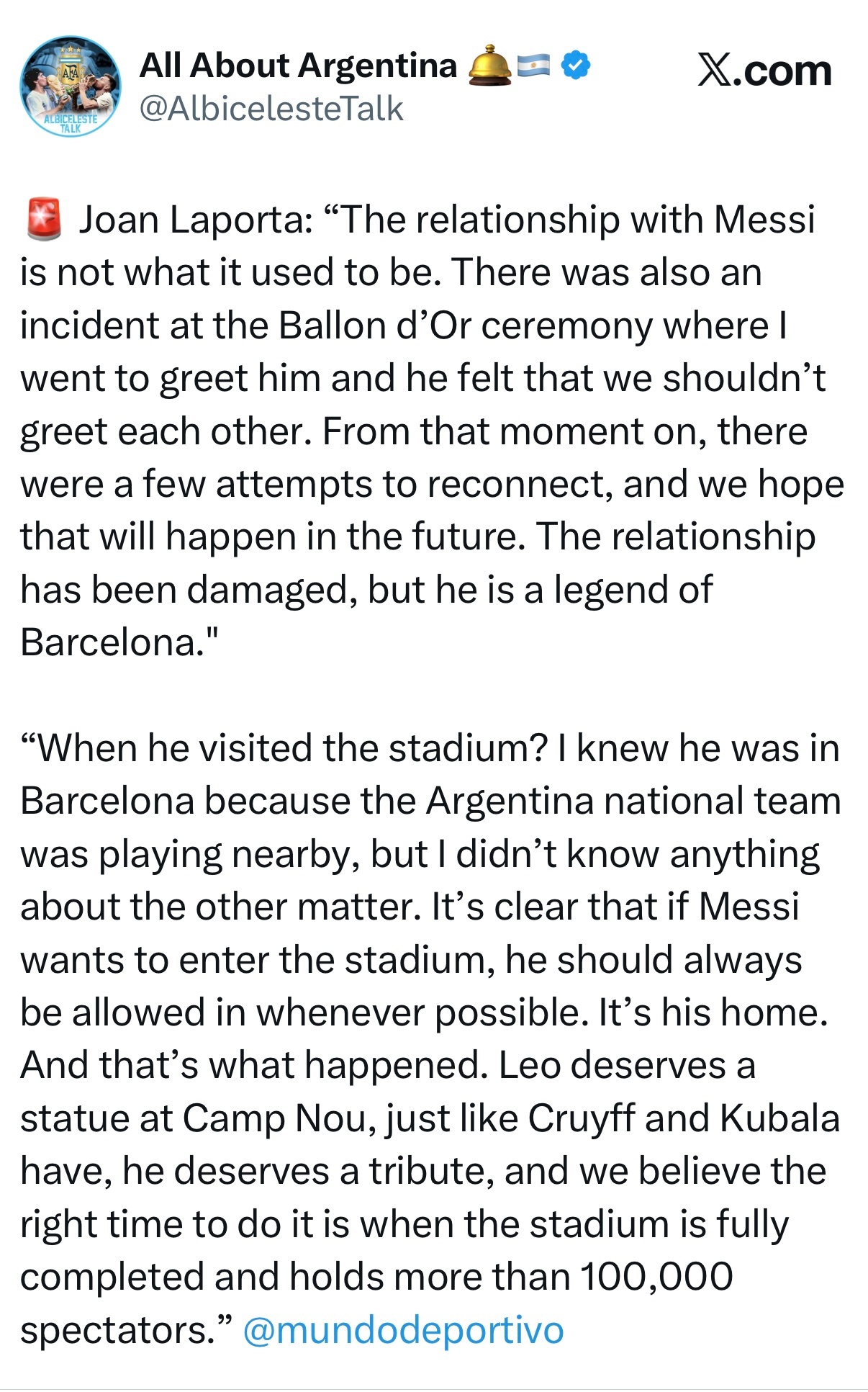This screenshot has width=868, height=1392.
Task: Click the name Cruyff in the tweet
Action: (x=581, y=1118)
